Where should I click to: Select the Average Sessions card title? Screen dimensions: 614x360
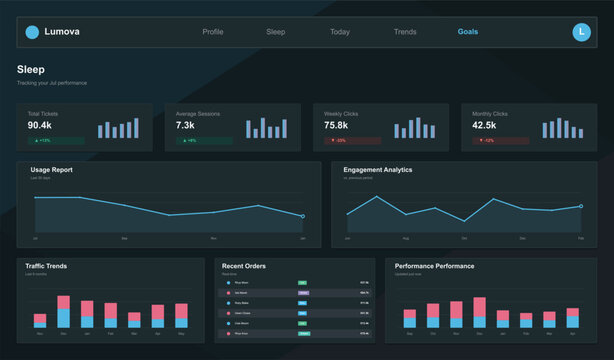(x=198, y=114)
